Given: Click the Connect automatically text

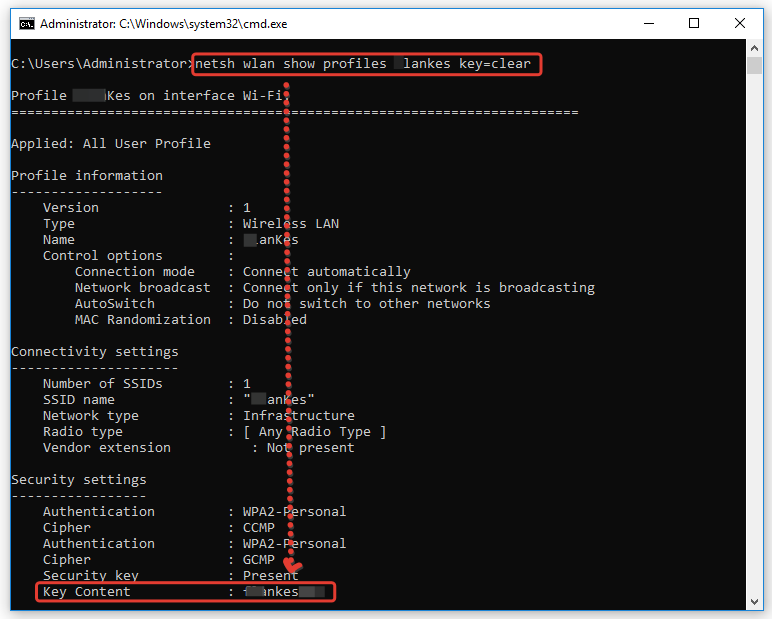Looking at the screenshot, I should tap(326, 272).
